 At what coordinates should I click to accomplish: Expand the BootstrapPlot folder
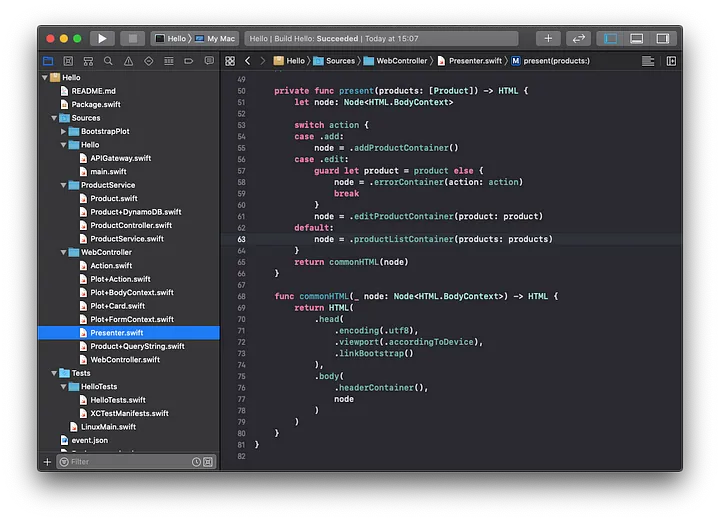pos(63,131)
